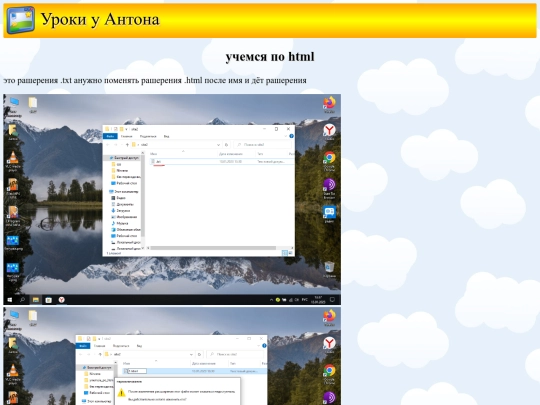The image size is (540, 405).
Task: Click Explorer search box in upper screenshot
Action: (x=262, y=145)
